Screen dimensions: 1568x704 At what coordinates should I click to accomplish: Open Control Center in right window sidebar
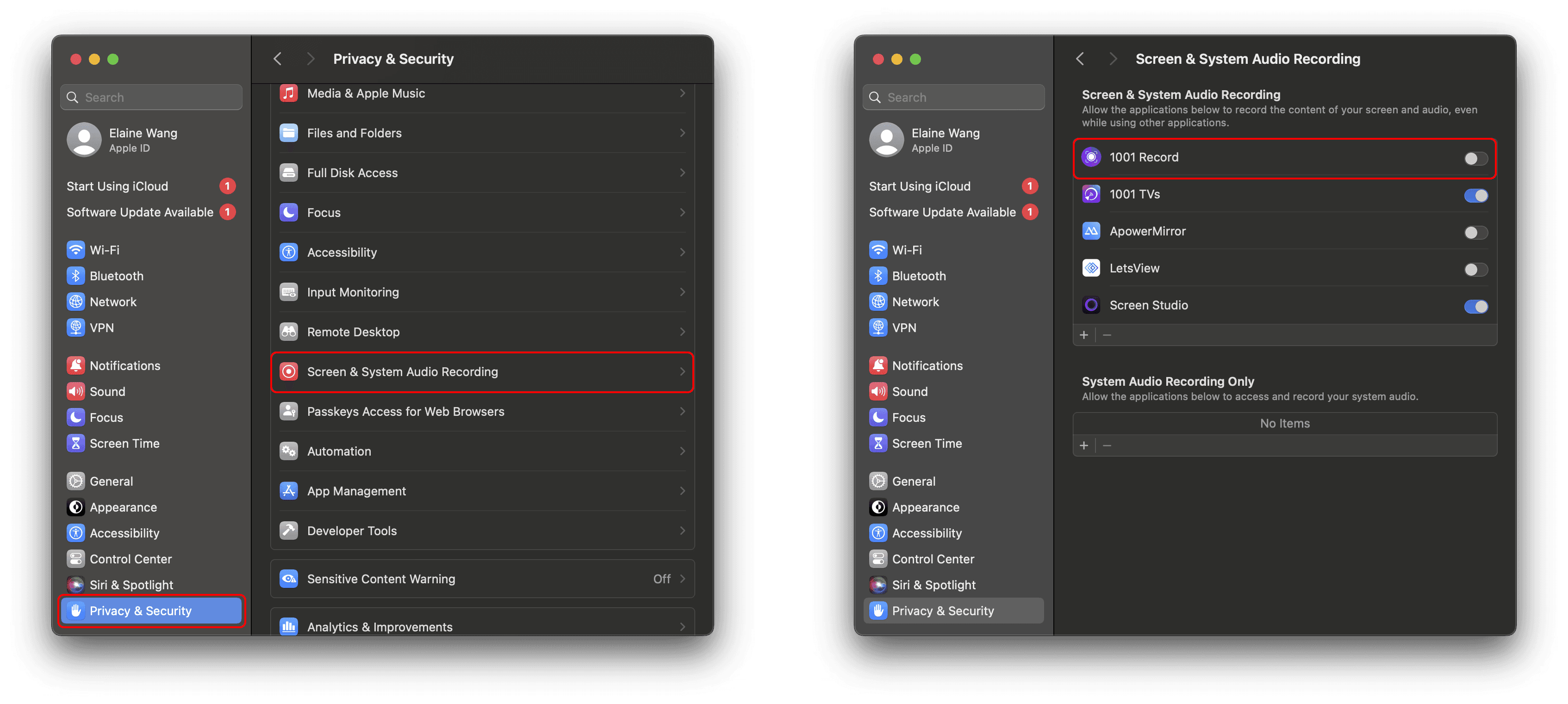932,559
